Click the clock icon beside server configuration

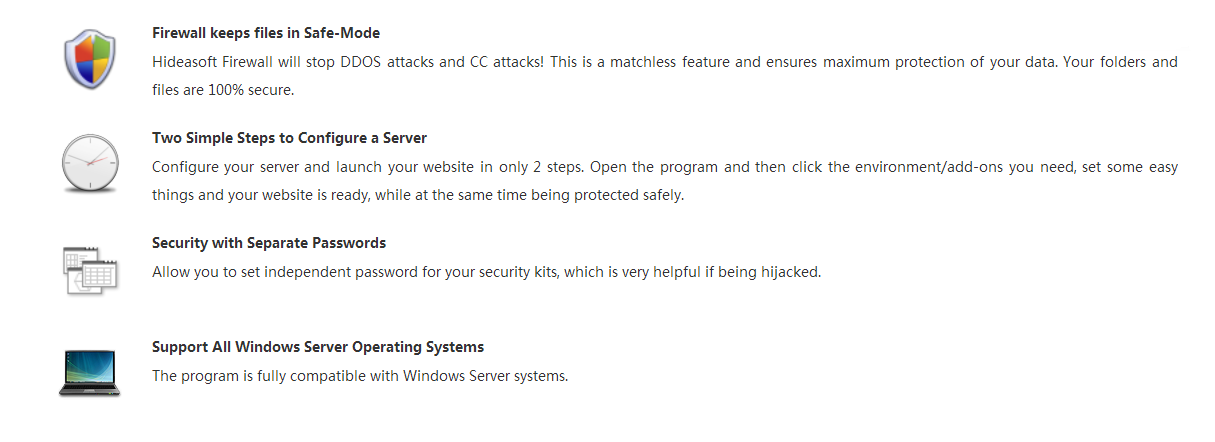[90, 164]
